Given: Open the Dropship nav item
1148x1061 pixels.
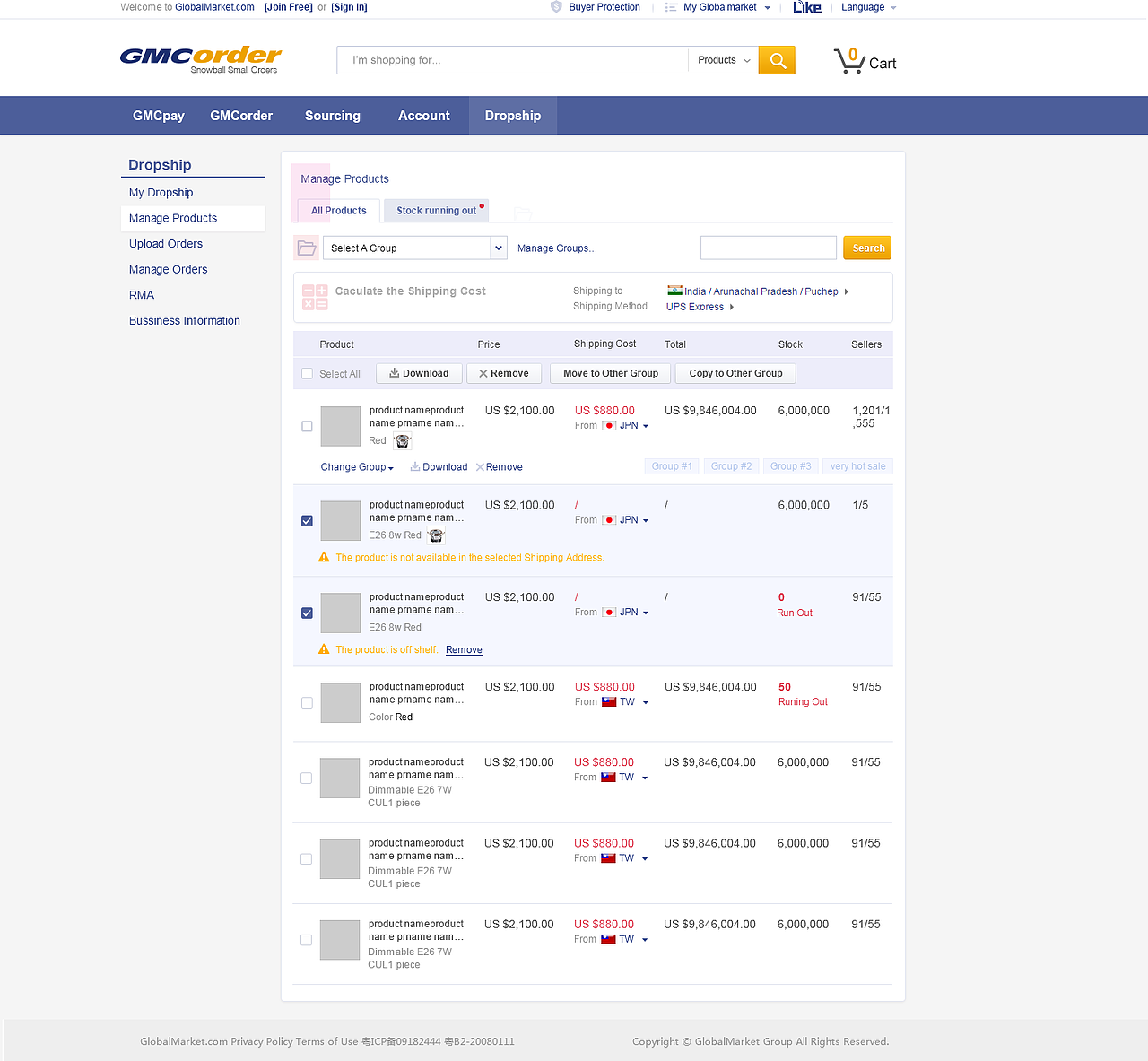Looking at the screenshot, I should (x=513, y=116).
